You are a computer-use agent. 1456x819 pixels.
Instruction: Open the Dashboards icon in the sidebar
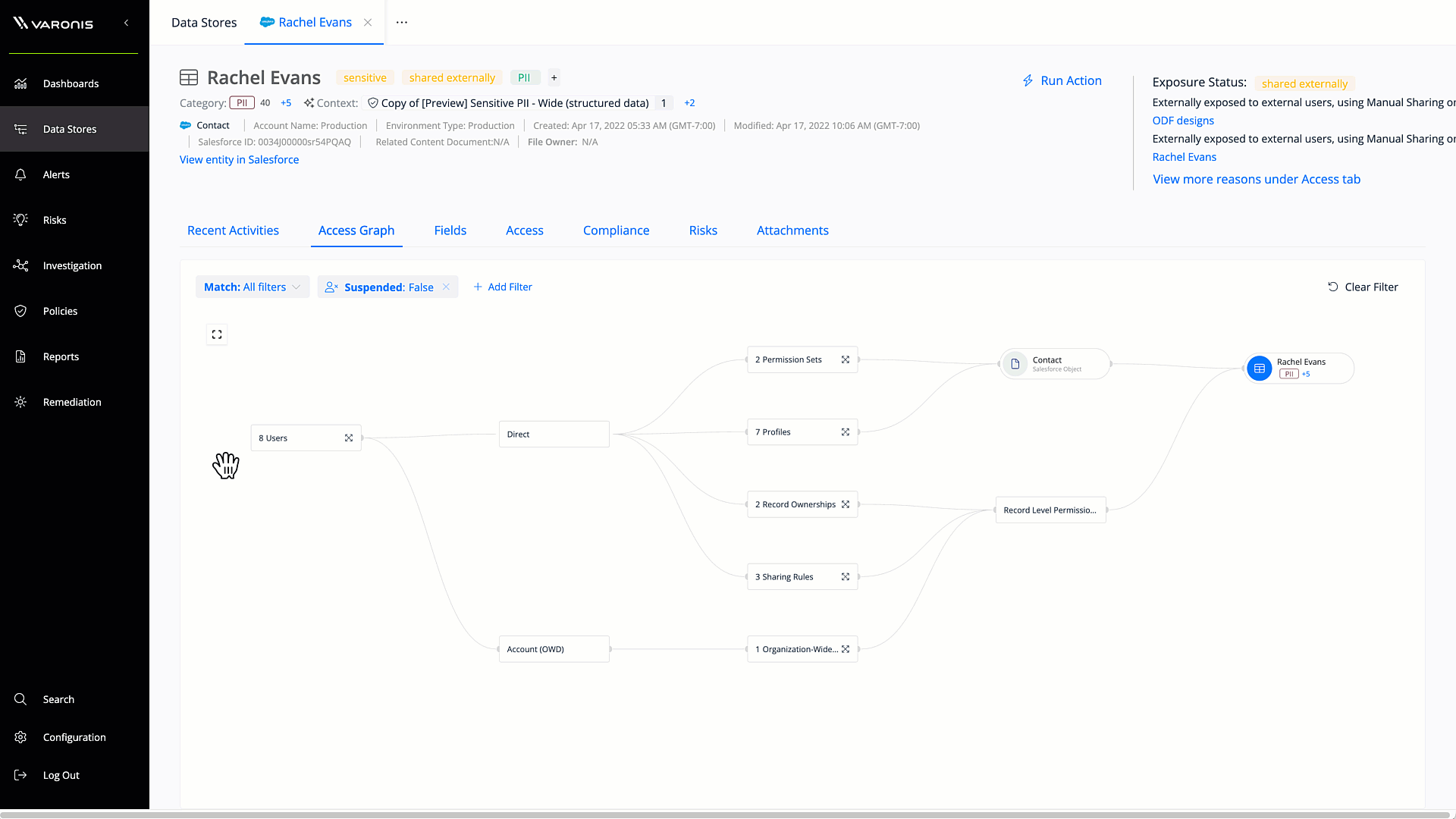pos(20,83)
